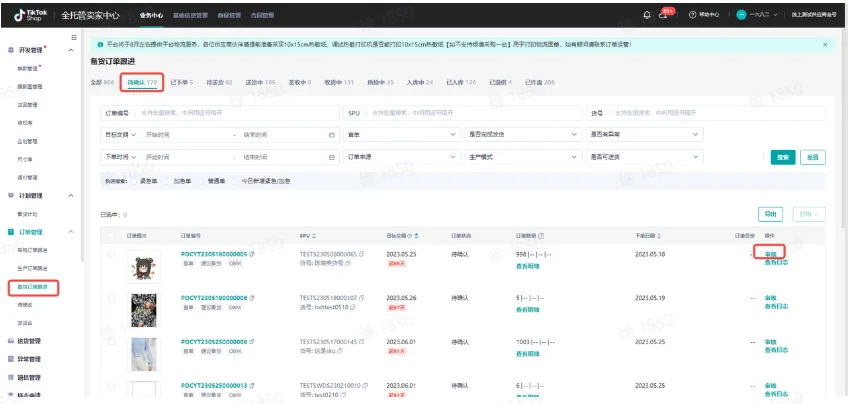Click the TikTok Shop logo

[31, 15]
